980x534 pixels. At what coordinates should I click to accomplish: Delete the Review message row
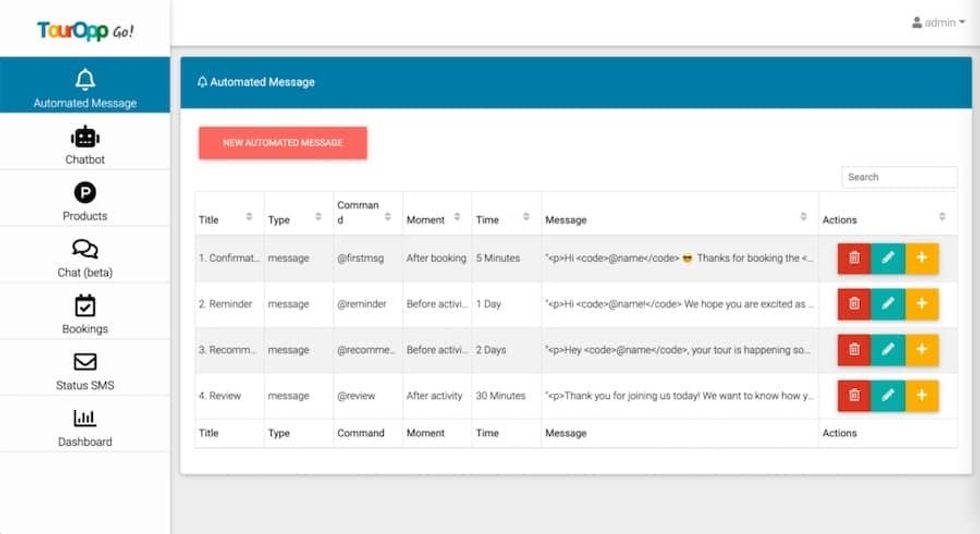[x=854, y=395]
